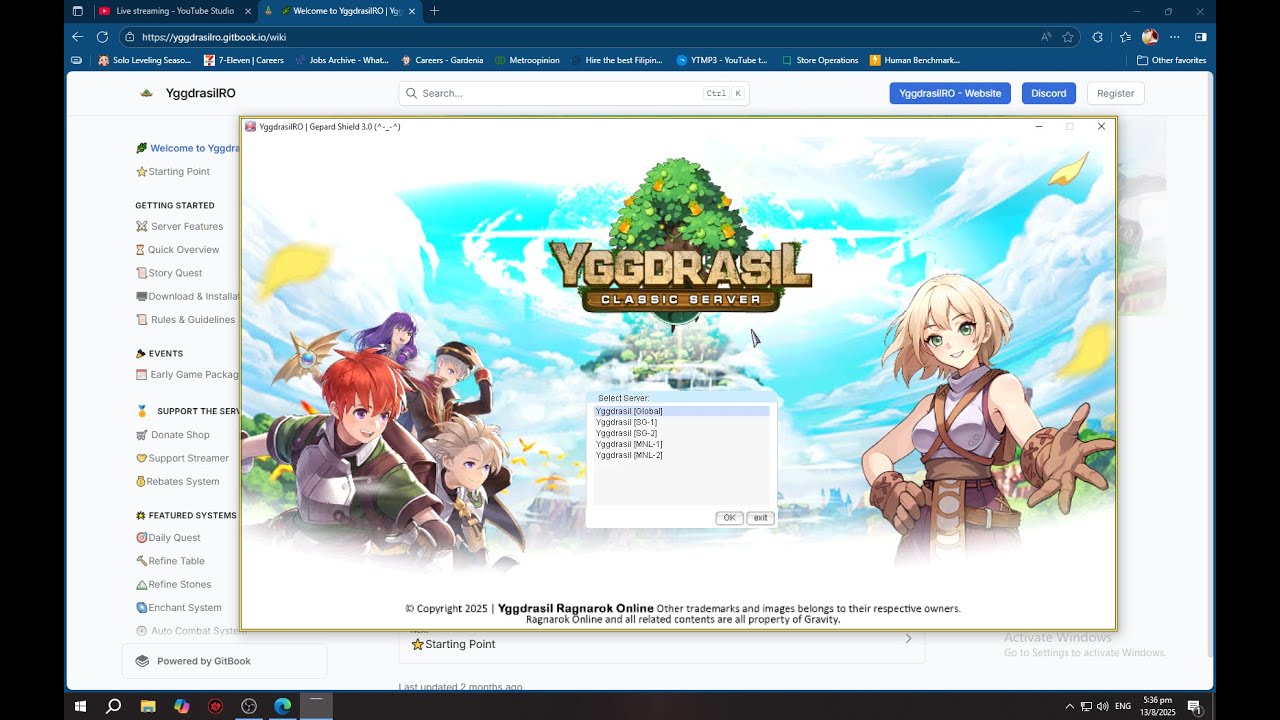Open Metroopinion bookmark
Viewport: 1280px width, 720px height.
point(528,60)
